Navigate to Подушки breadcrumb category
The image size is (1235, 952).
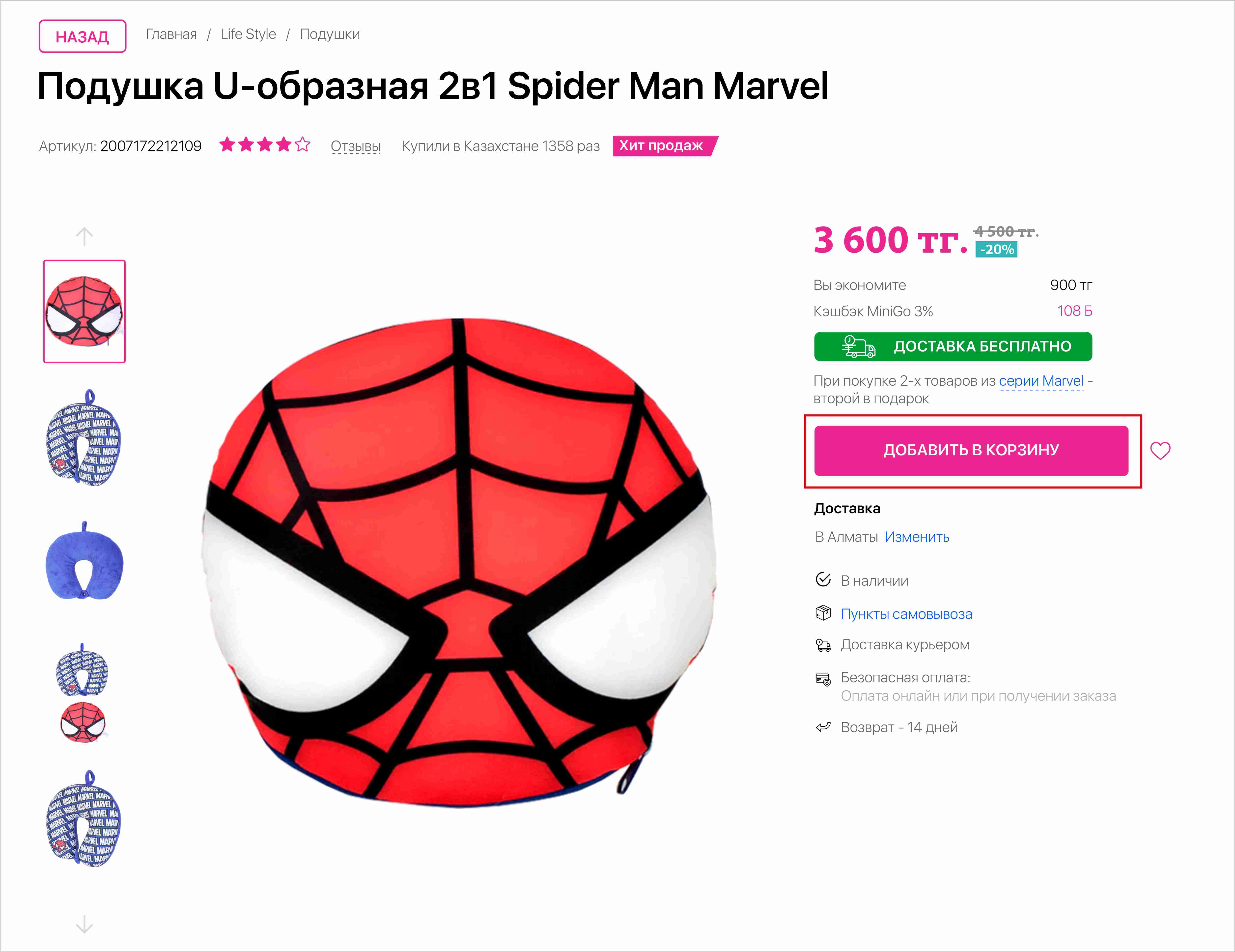click(x=330, y=34)
